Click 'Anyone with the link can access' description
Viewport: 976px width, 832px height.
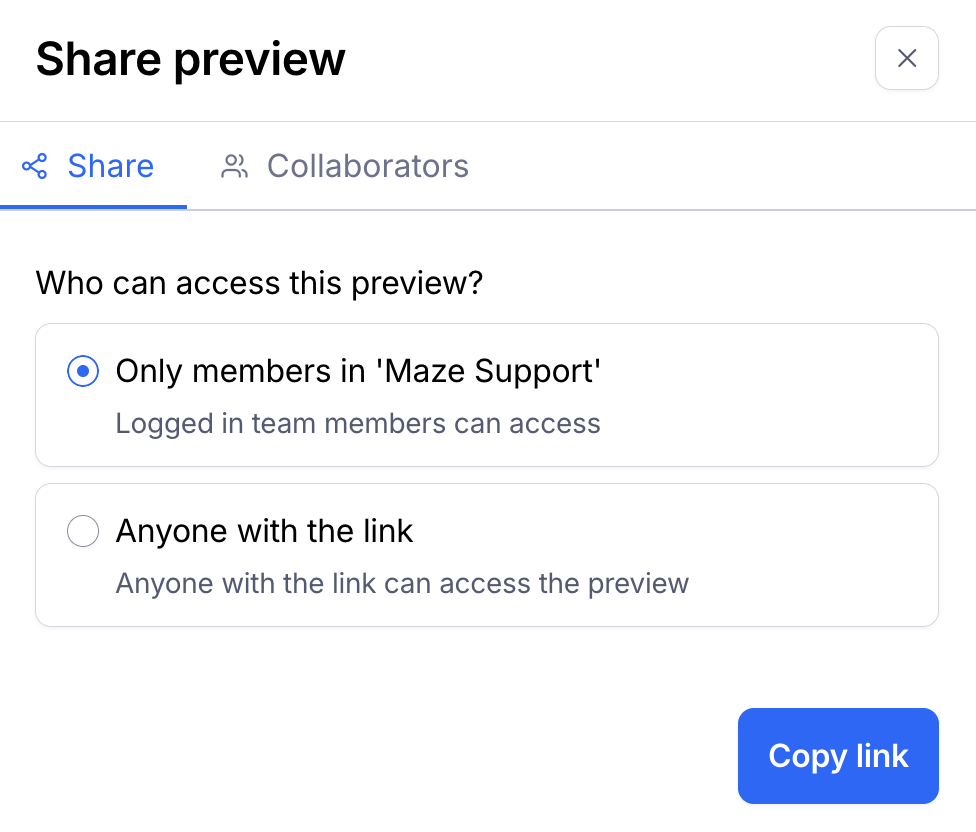pyautogui.click(x=402, y=584)
